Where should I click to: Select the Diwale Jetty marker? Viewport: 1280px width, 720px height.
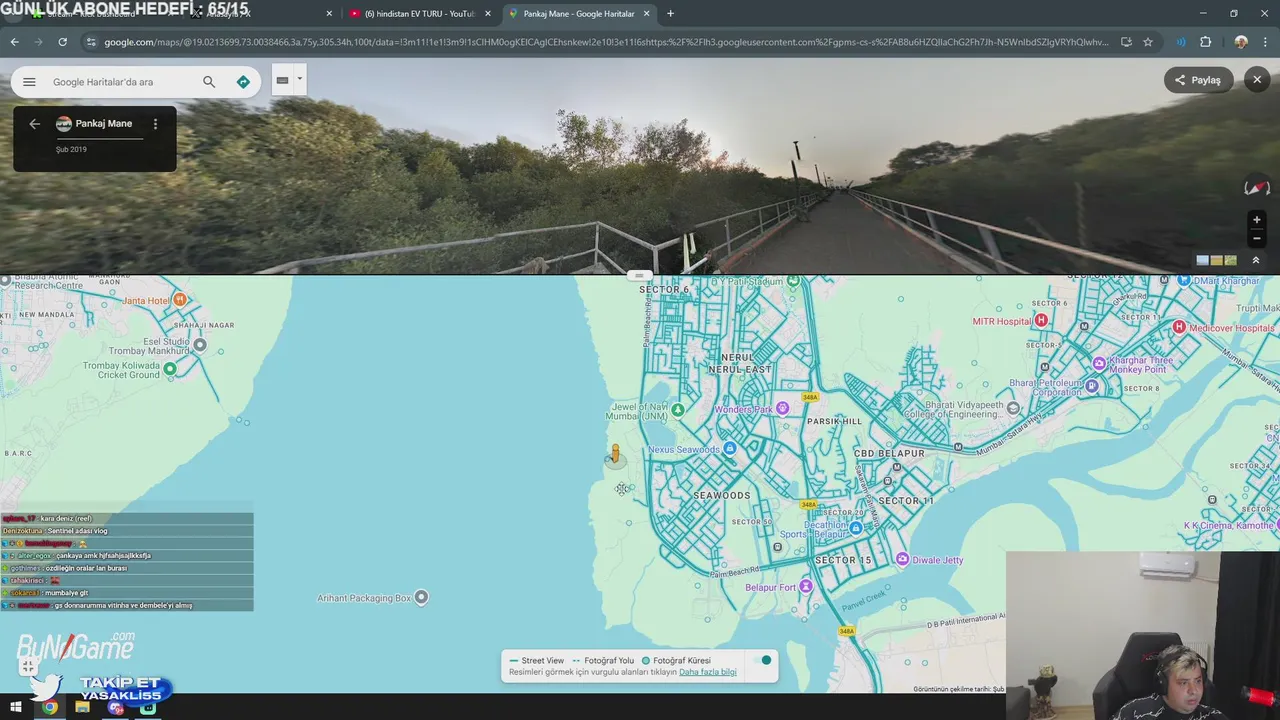903,559
